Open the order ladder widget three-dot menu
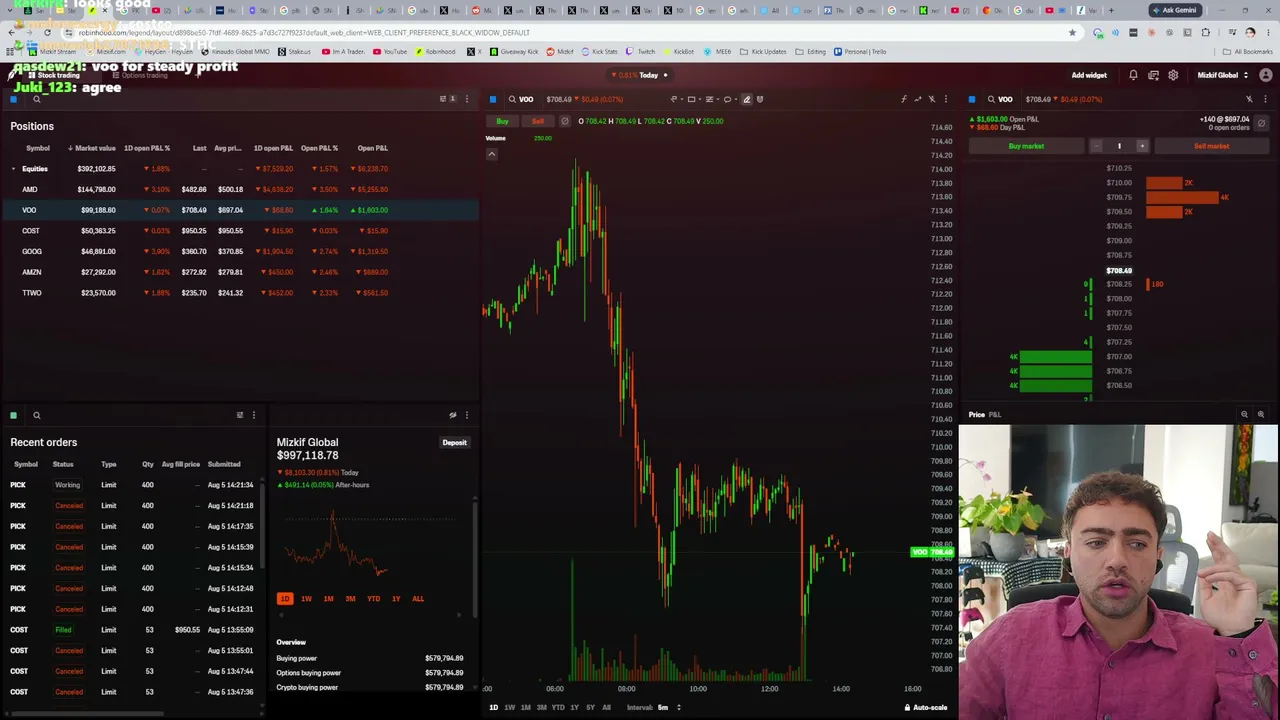Viewport: 1280px width, 720px height. [x=1265, y=99]
